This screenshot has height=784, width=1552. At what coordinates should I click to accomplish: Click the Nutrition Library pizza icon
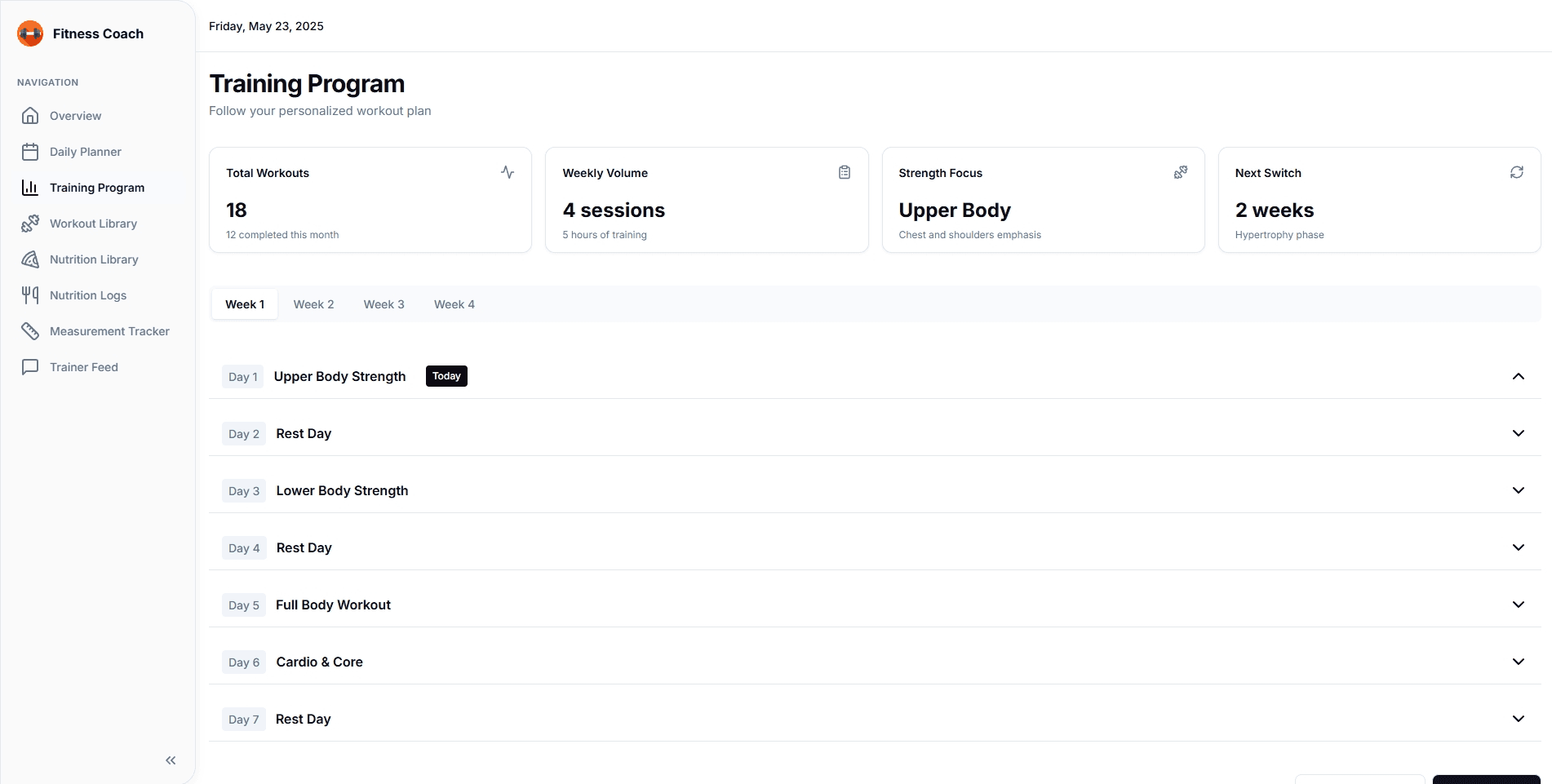coord(30,259)
